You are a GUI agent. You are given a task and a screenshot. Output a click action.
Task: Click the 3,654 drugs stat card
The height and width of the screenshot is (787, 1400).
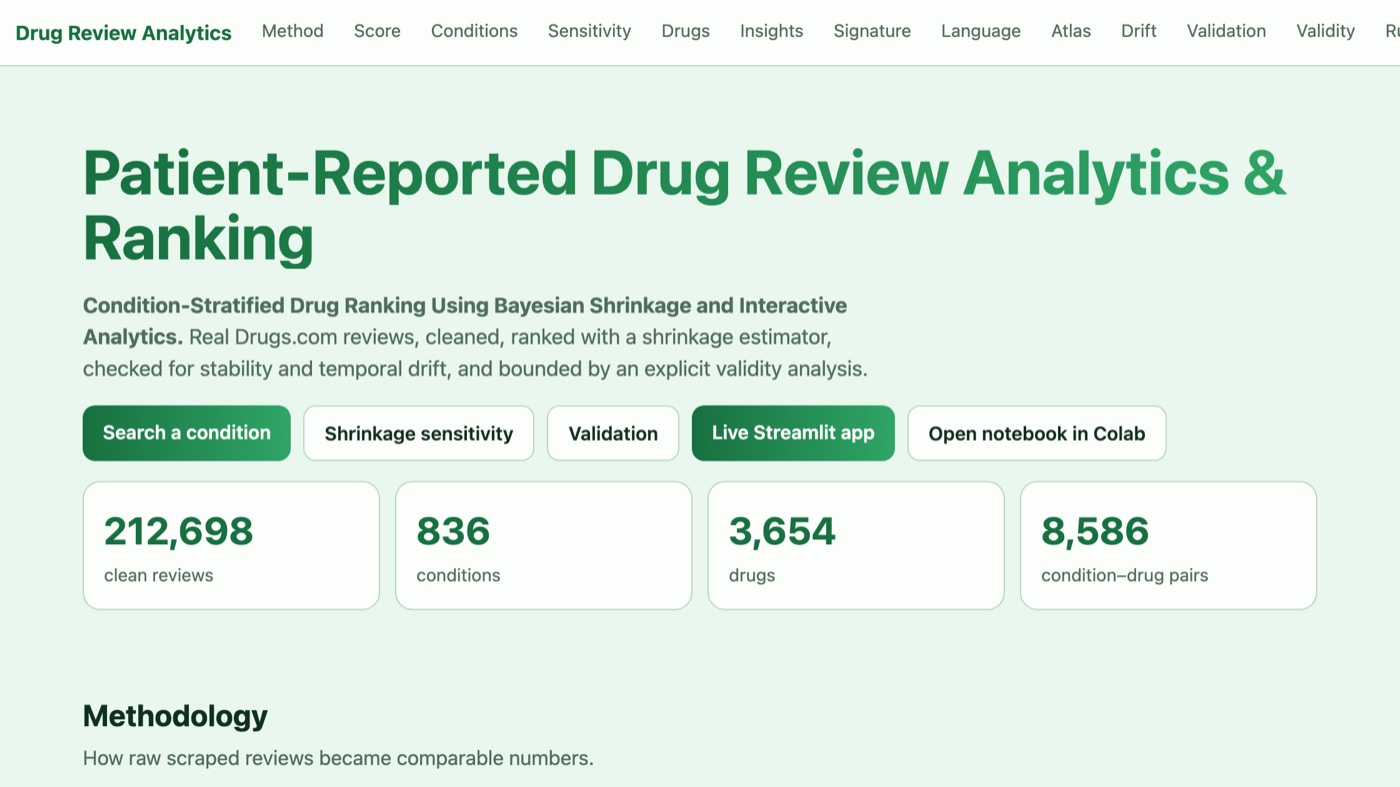pos(856,545)
